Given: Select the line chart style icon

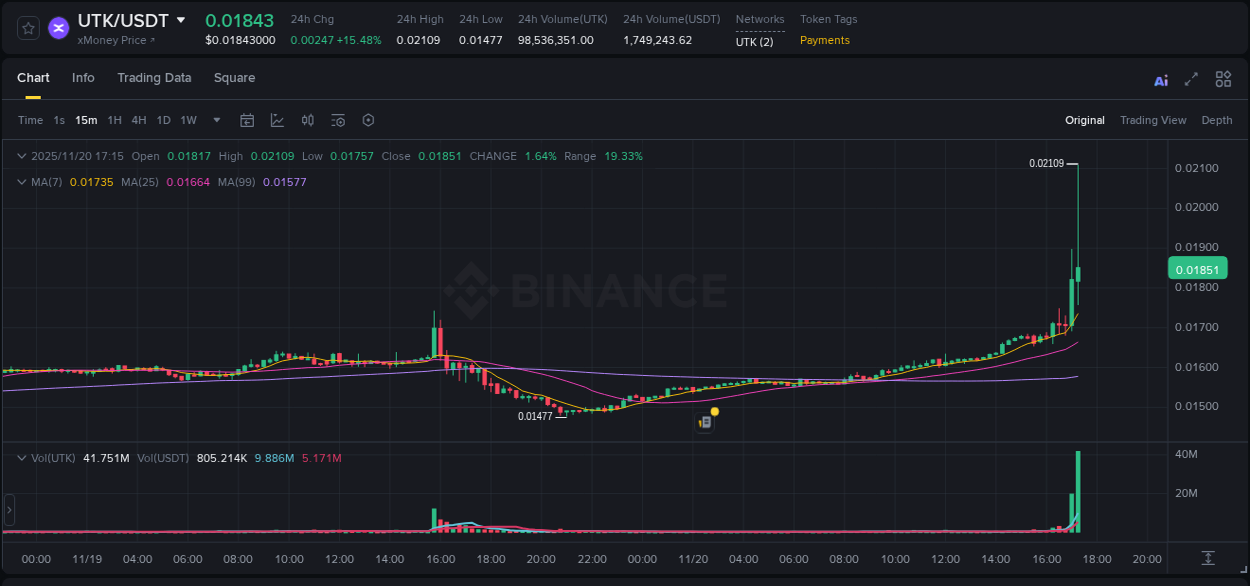Looking at the screenshot, I should coord(277,119).
